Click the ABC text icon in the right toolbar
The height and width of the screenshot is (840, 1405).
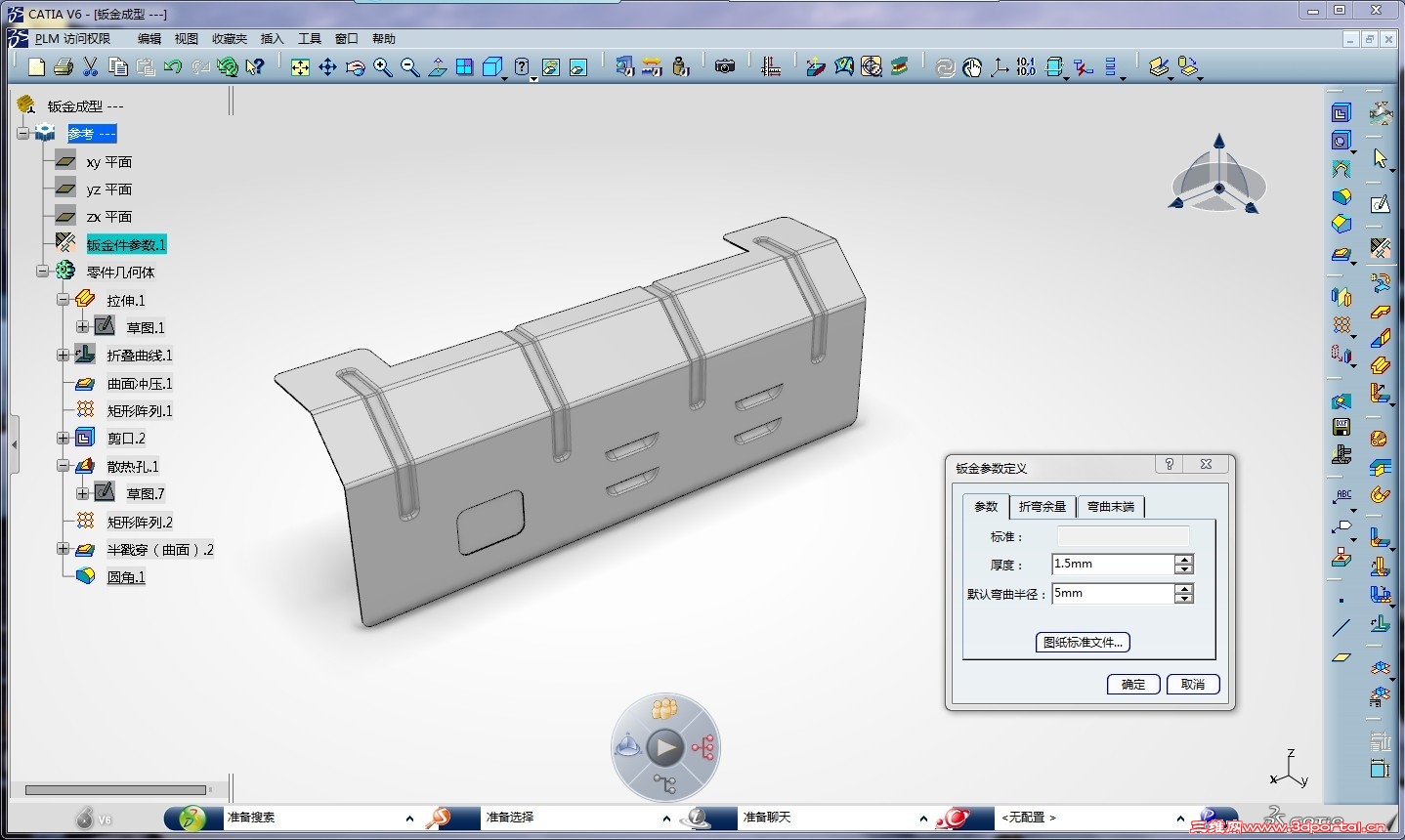point(1343,496)
